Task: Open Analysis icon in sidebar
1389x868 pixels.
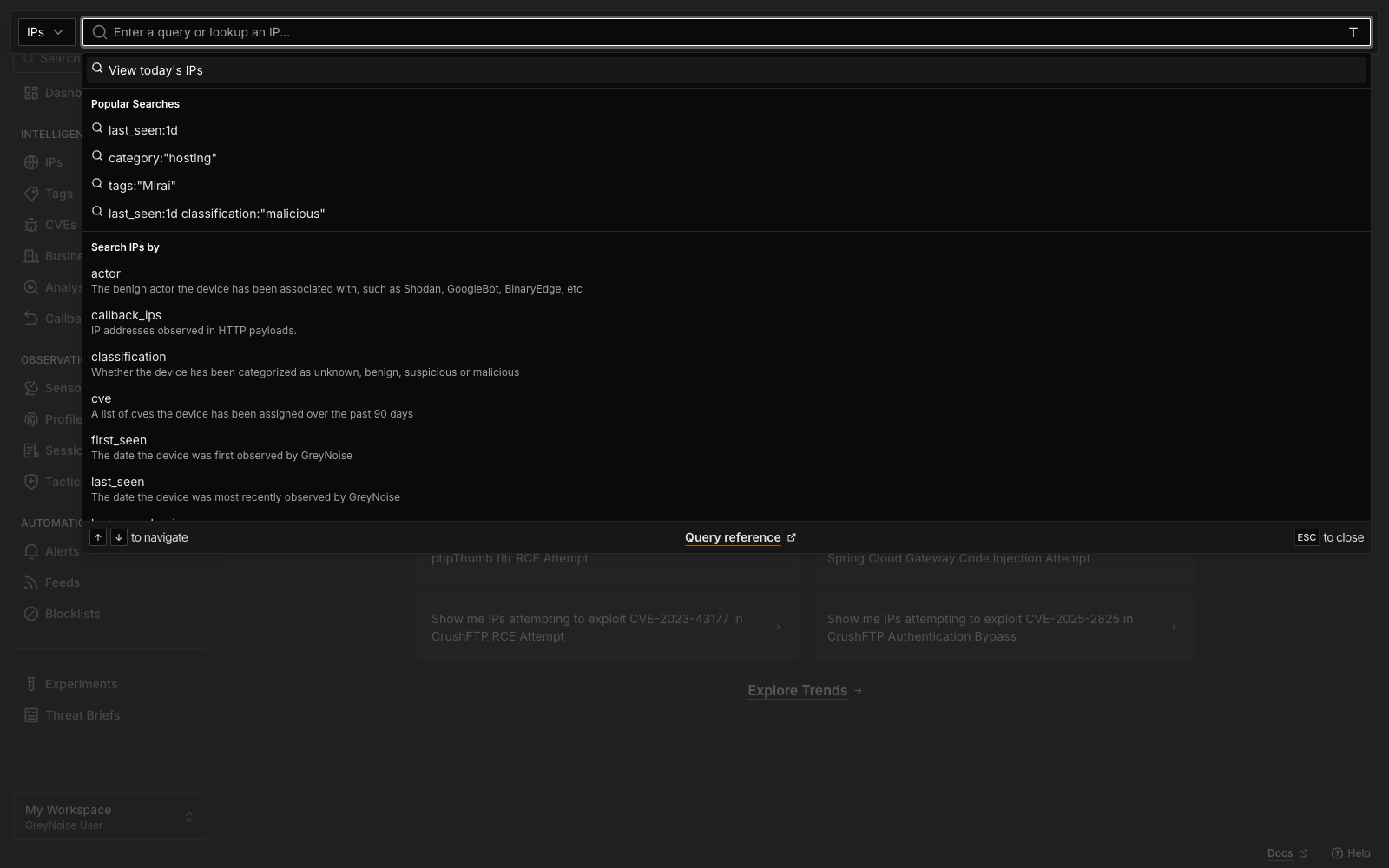Action: coord(31,287)
